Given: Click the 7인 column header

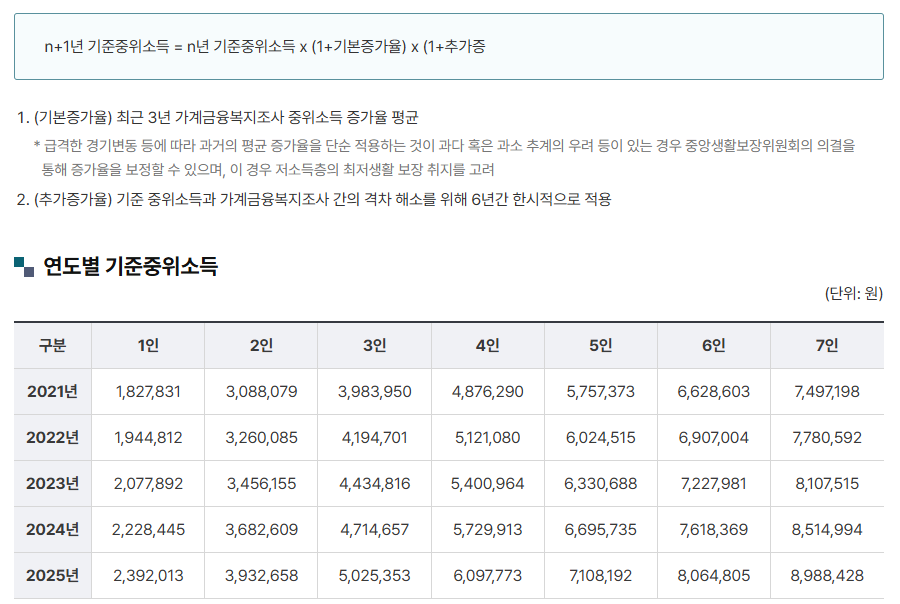Looking at the screenshot, I should point(826,344).
